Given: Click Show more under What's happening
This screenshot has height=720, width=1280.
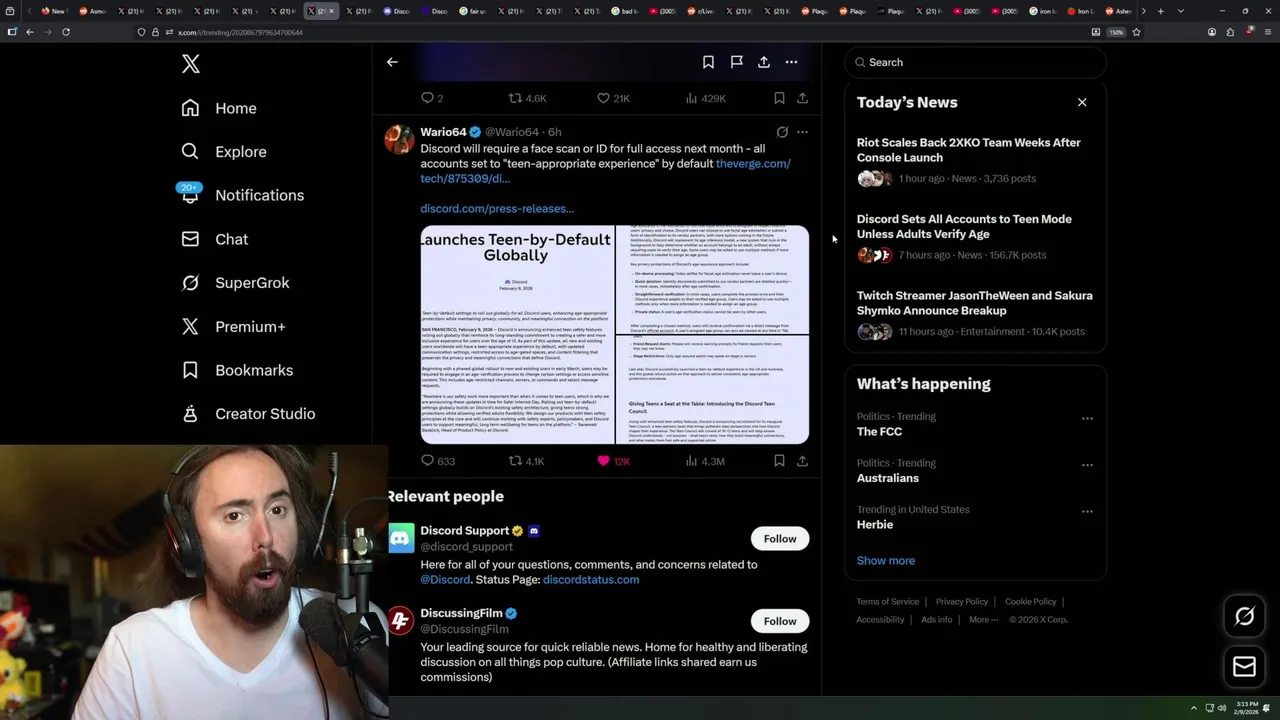Looking at the screenshot, I should 886,561.
